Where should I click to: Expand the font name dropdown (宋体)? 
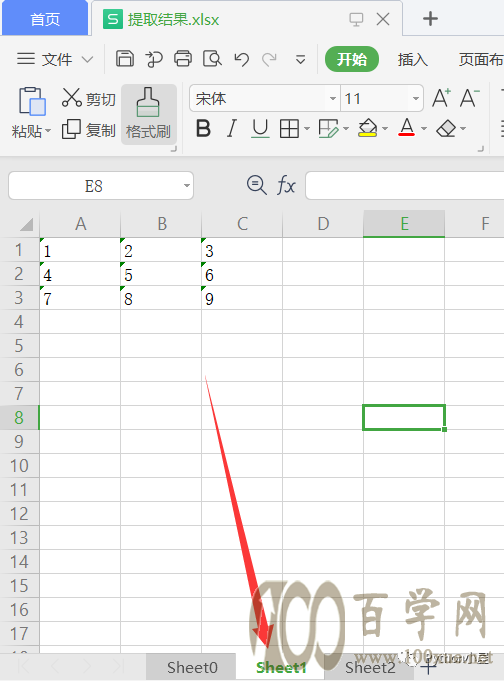coord(332,99)
